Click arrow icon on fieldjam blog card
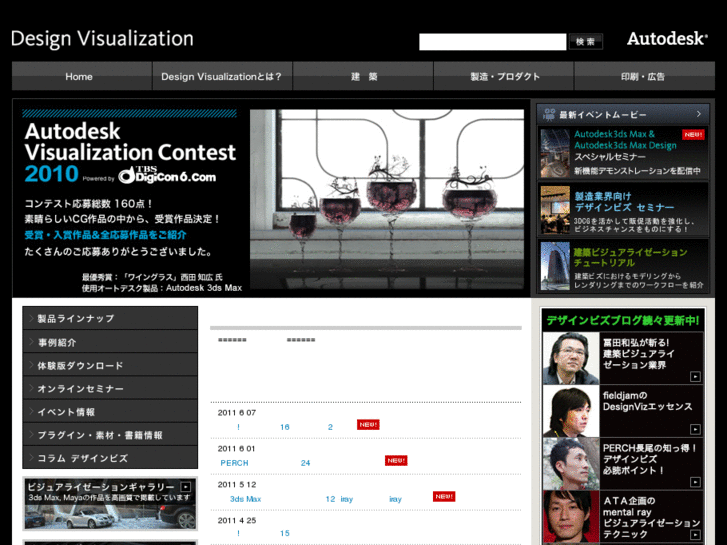The height and width of the screenshot is (545, 727). [x=695, y=430]
